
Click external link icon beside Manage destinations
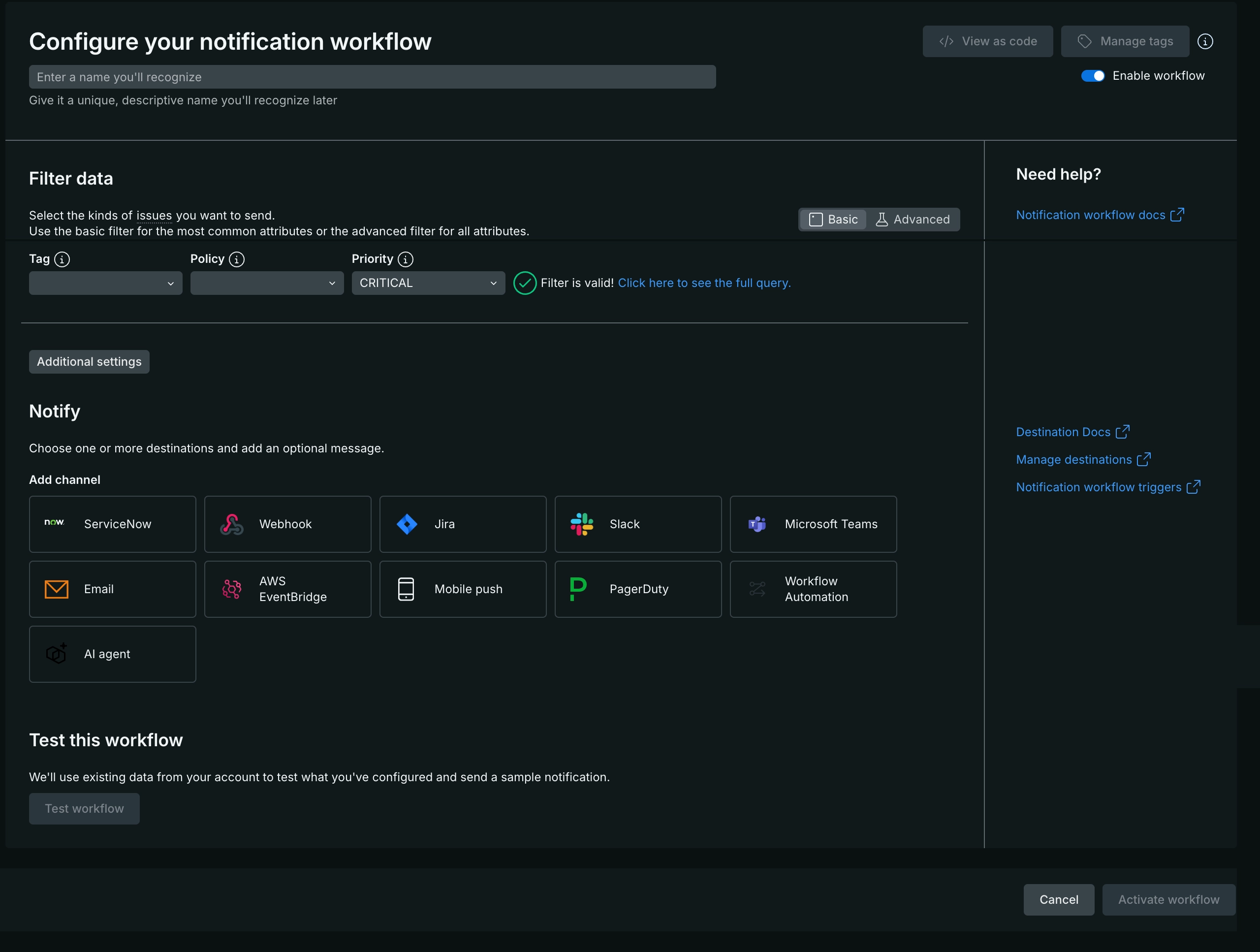(1144, 459)
